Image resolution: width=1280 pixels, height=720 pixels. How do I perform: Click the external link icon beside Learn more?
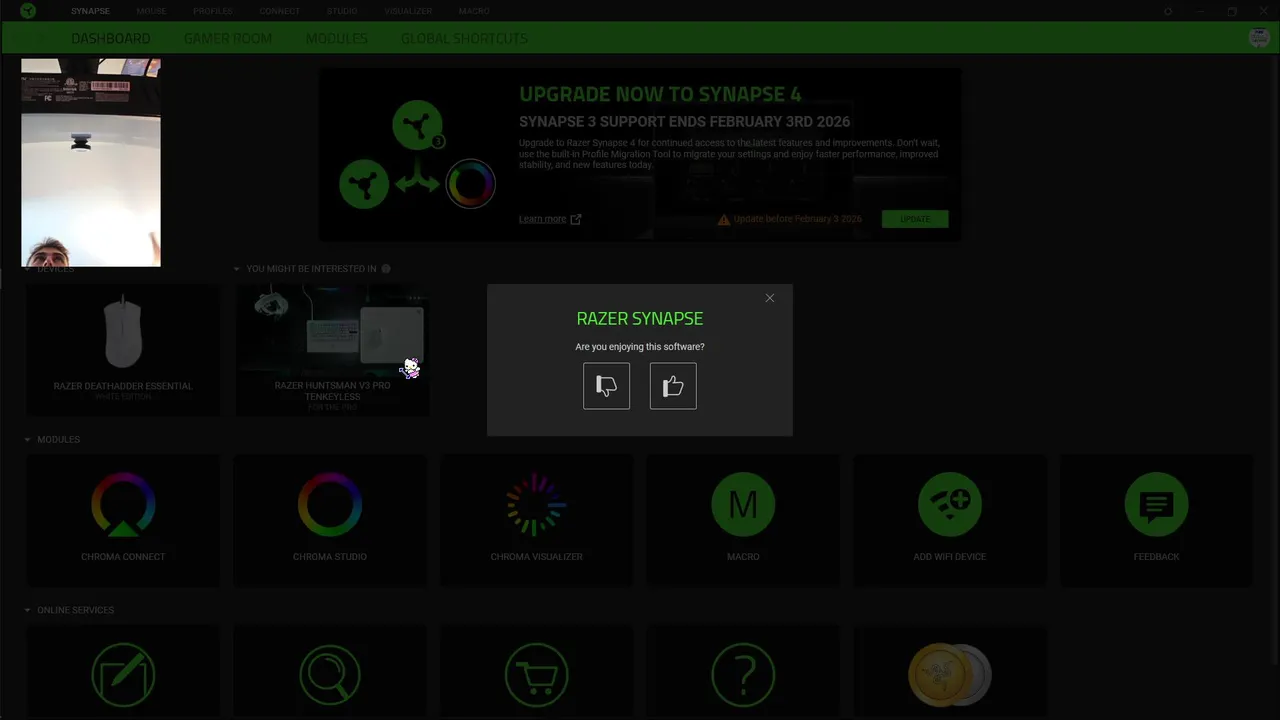pos(575,219)
